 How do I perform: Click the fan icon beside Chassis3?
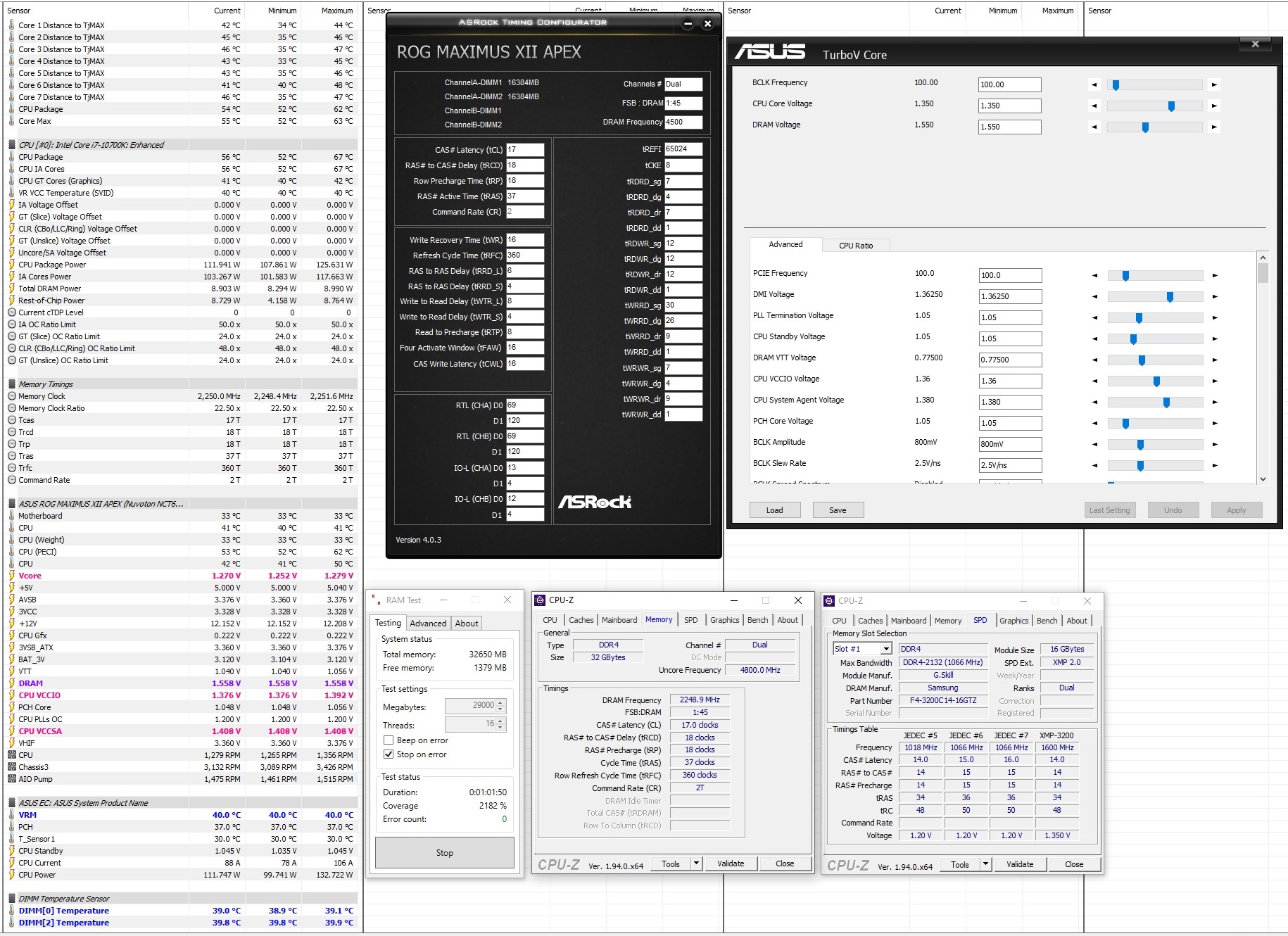pyautogui.click(x=12, y=767)
